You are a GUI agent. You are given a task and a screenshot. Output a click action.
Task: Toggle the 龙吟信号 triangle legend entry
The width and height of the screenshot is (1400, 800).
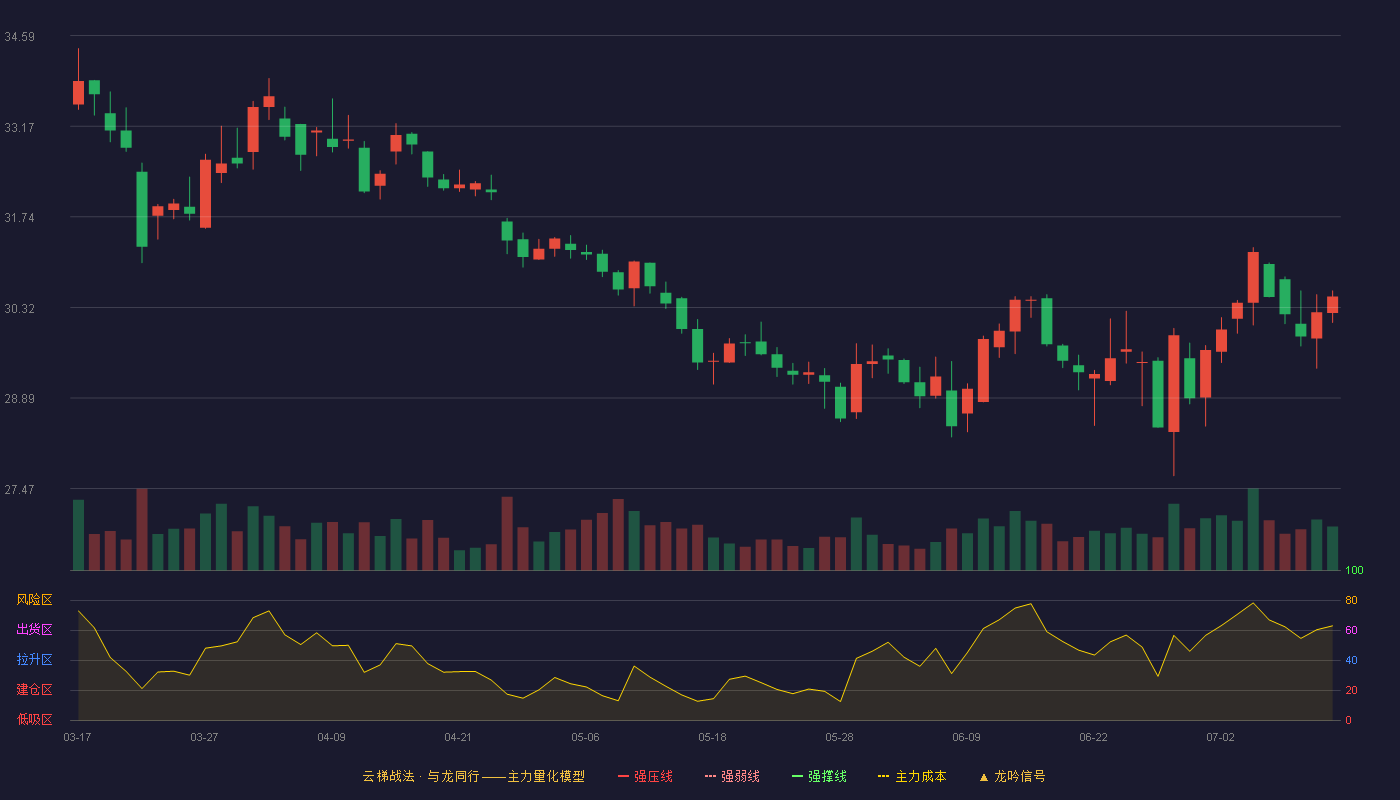tap(1012, 776)
